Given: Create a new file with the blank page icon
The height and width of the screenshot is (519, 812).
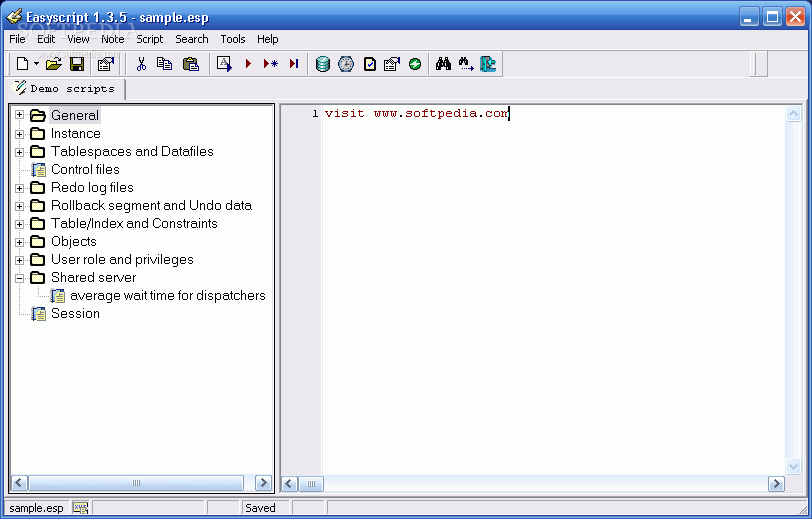Looking at the screenshot, I should click(22, 64).
